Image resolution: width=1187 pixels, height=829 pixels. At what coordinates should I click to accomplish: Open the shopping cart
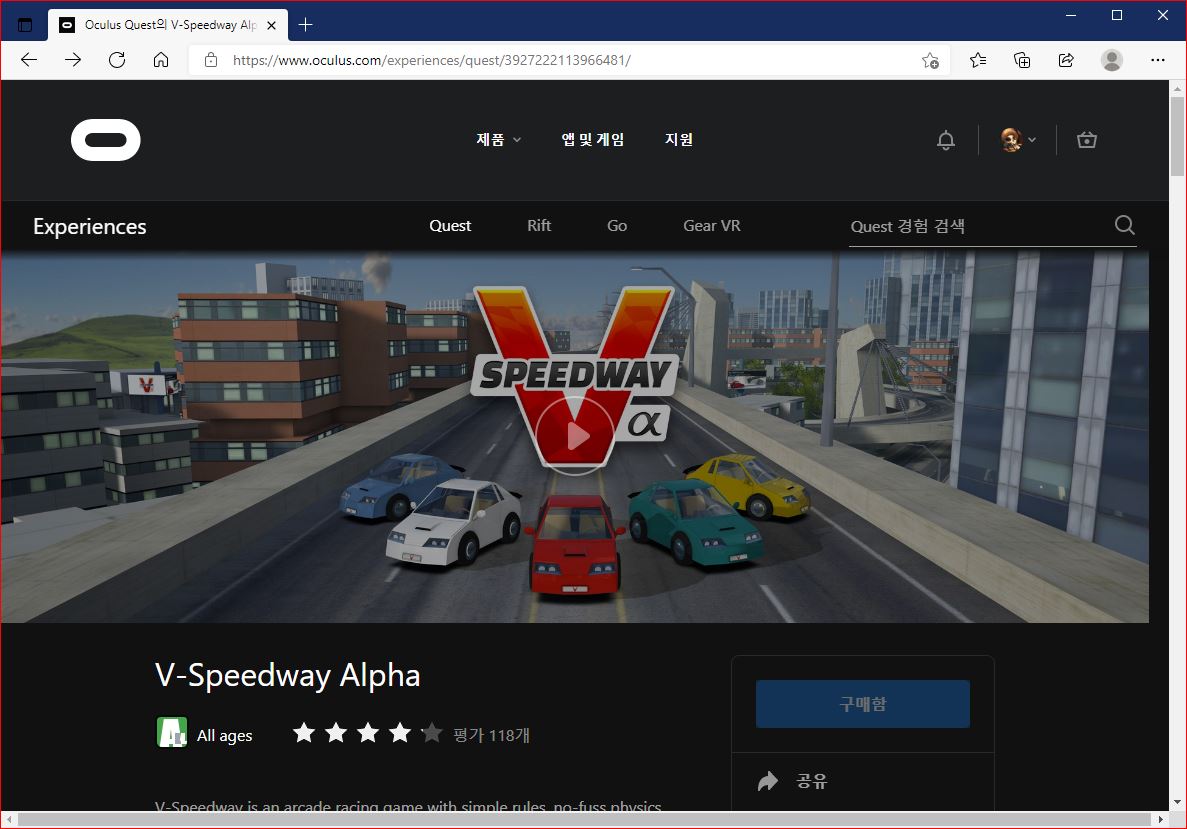pyautogui.click(x=1086, y=140)
